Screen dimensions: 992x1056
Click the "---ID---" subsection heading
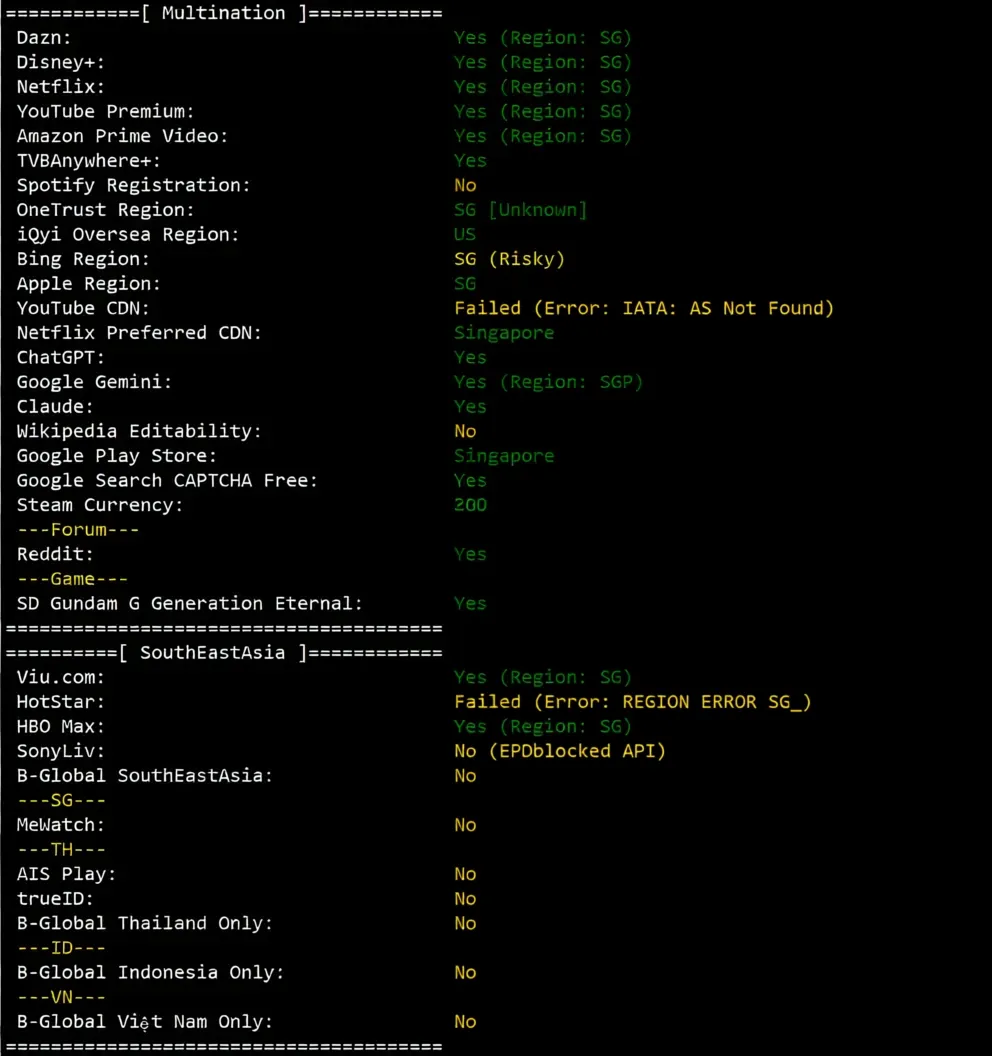tap(61, 948)
